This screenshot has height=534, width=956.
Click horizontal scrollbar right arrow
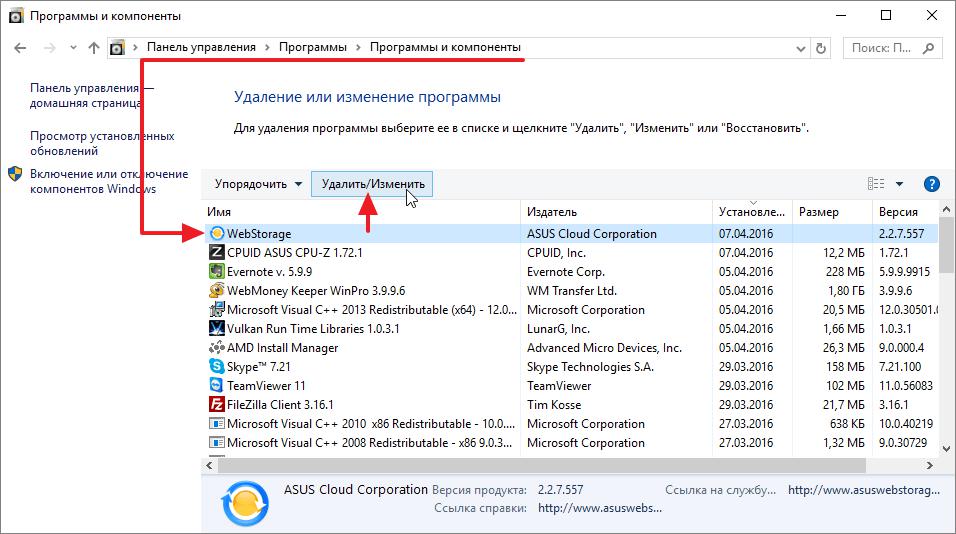(x=929, y=466)
